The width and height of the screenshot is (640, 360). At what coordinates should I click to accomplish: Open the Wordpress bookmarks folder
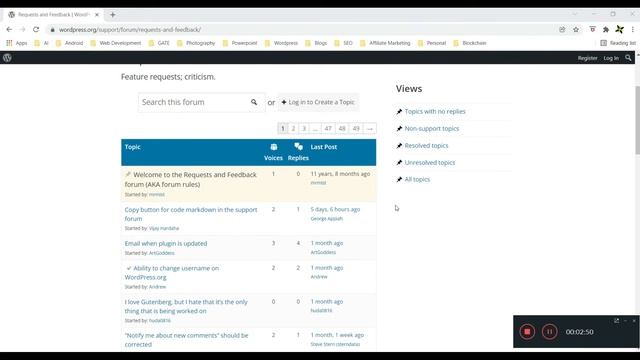(x=282, y=43)
